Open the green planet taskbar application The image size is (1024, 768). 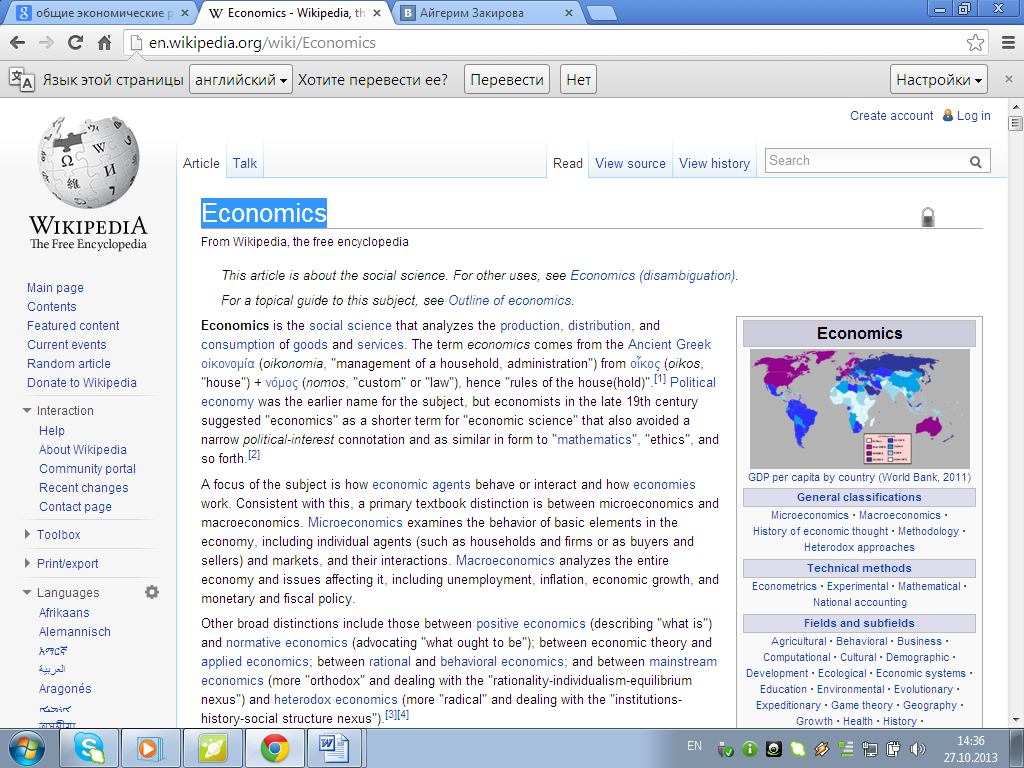click(213, 748)
